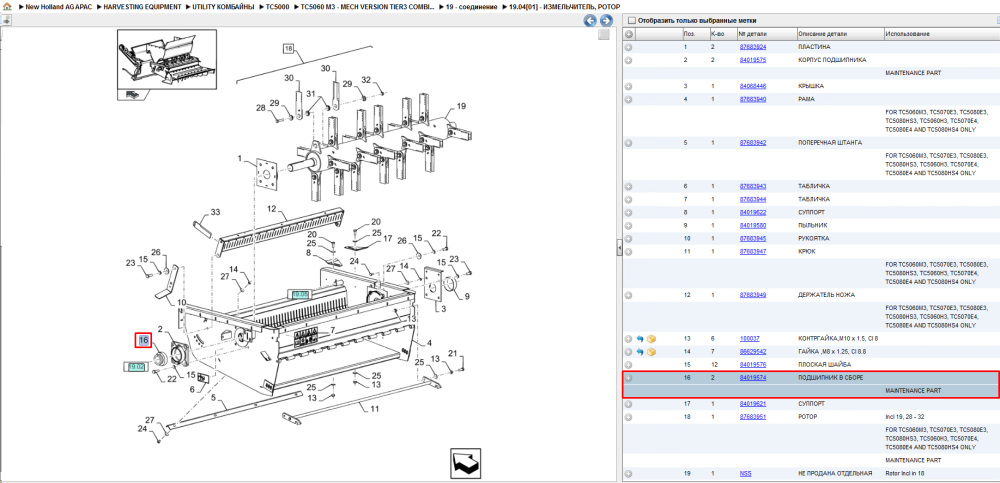This screenshot has width=1000, height=483.
Task: Click the plus icon beside РАМА row
Action: [x=628, y=99]
